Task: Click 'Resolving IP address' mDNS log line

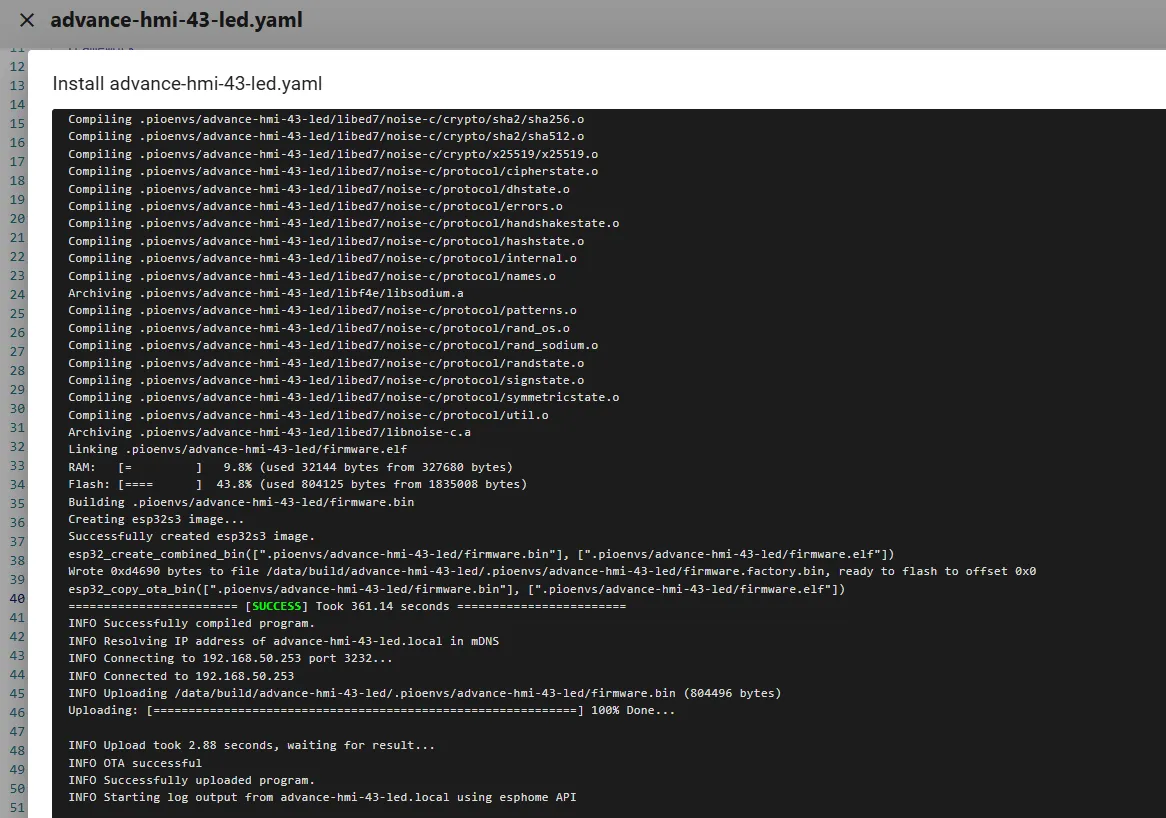Action: 283,641
